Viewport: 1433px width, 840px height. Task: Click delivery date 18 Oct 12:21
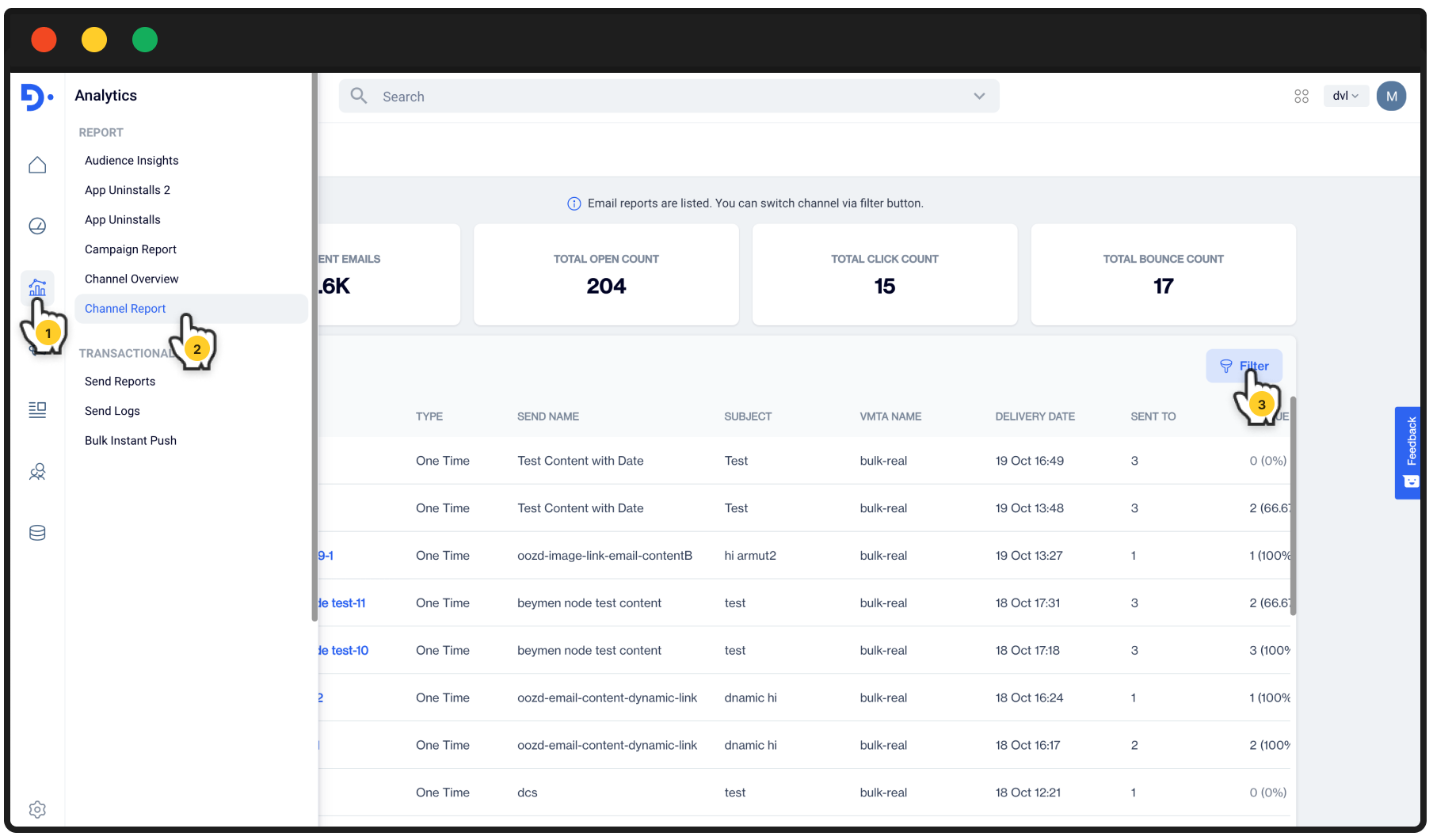coord(1027,793)
